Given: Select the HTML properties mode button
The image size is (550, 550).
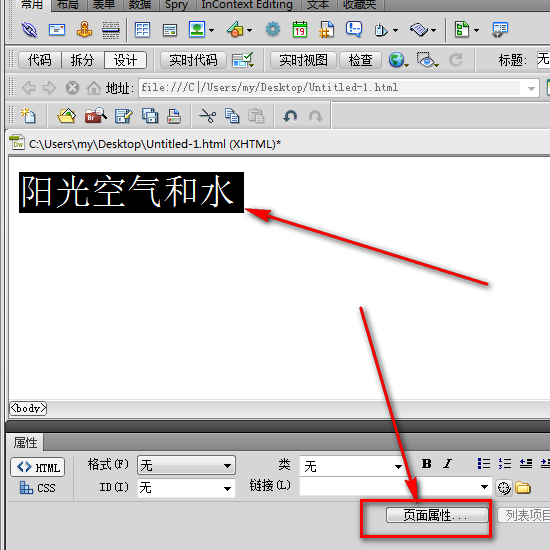Looking at the screenshot, I should (38, 467).
